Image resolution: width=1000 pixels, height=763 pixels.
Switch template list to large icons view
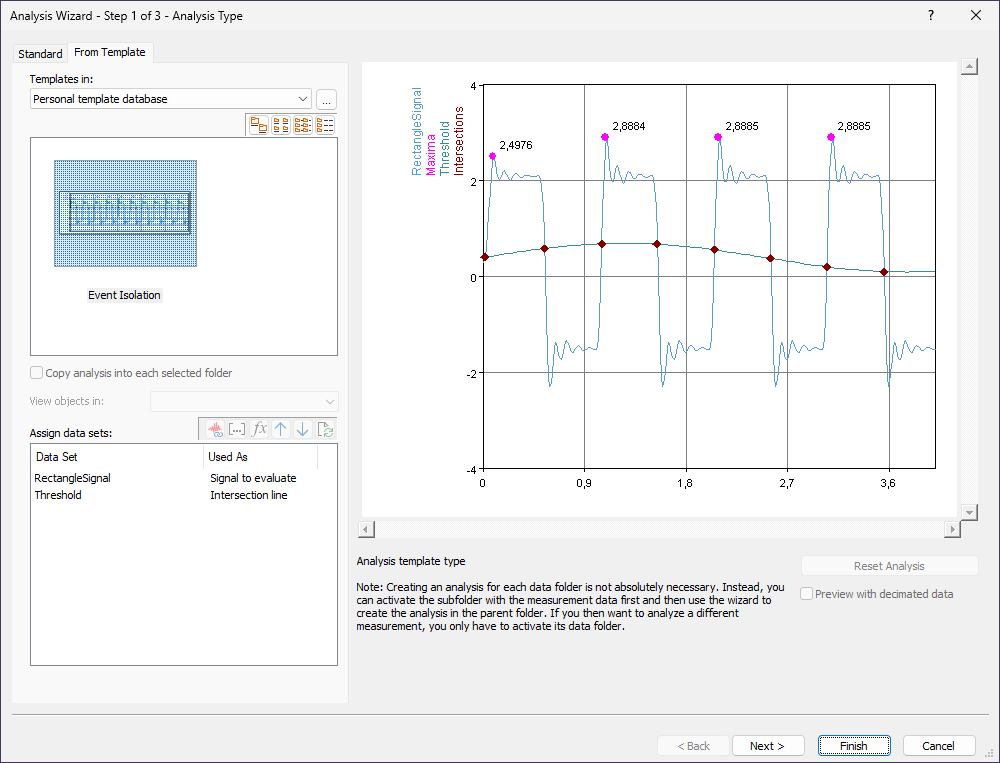pyautogui.click(x=259, y=125)
